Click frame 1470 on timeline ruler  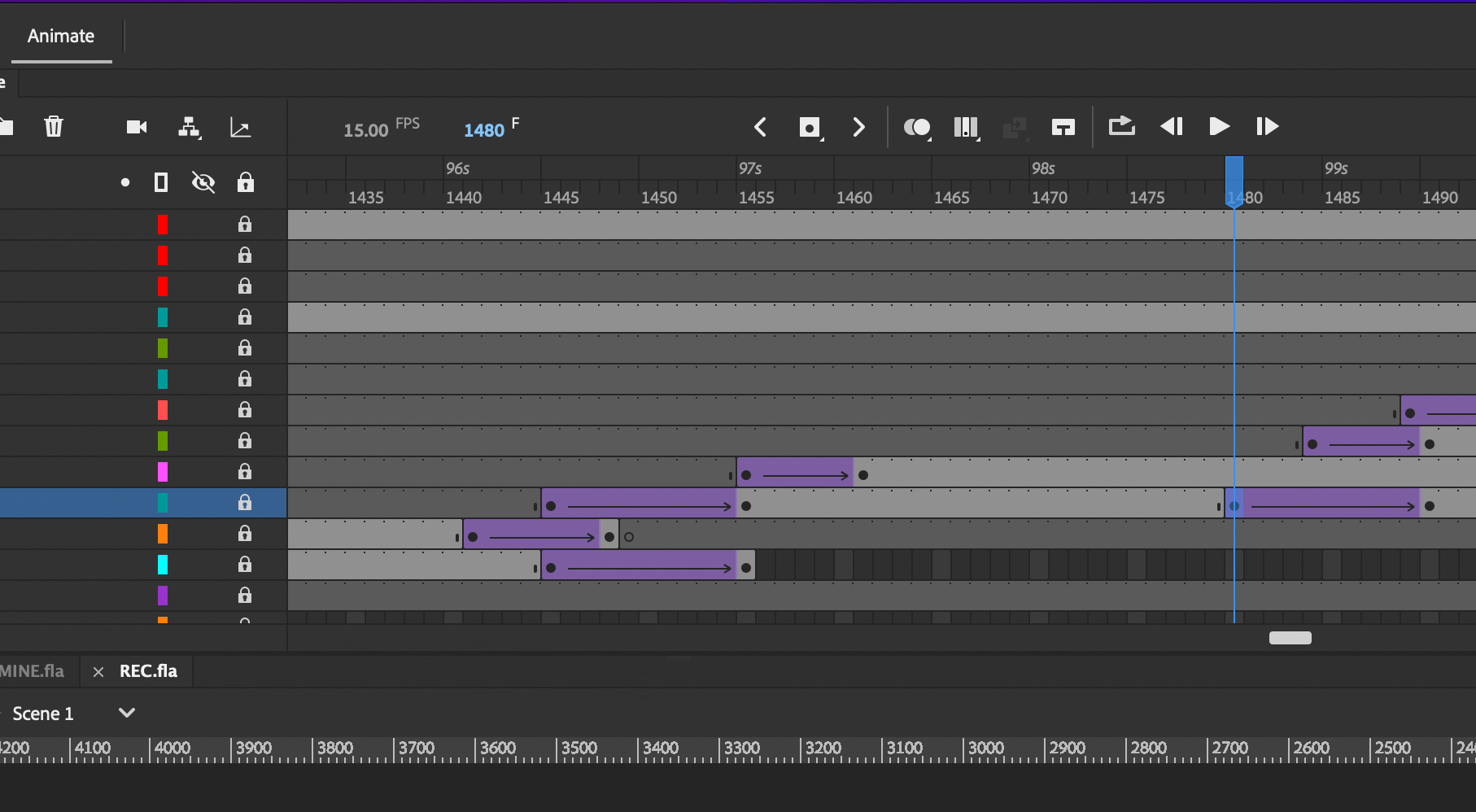point(1050,197)
